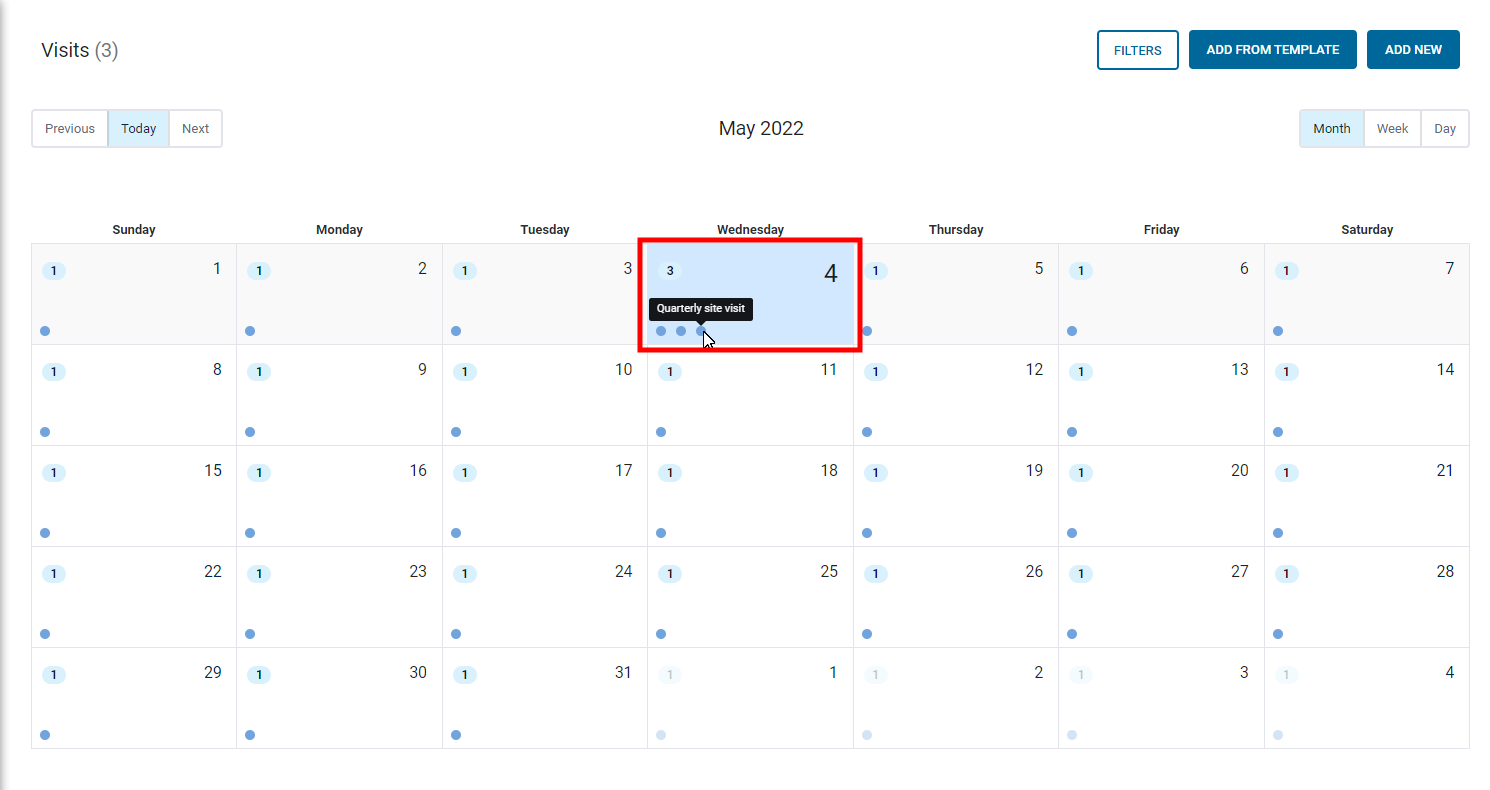The image size is (1490, 790).
Task: Select the middle visit dot on May 4
Action: pos(681,331)
